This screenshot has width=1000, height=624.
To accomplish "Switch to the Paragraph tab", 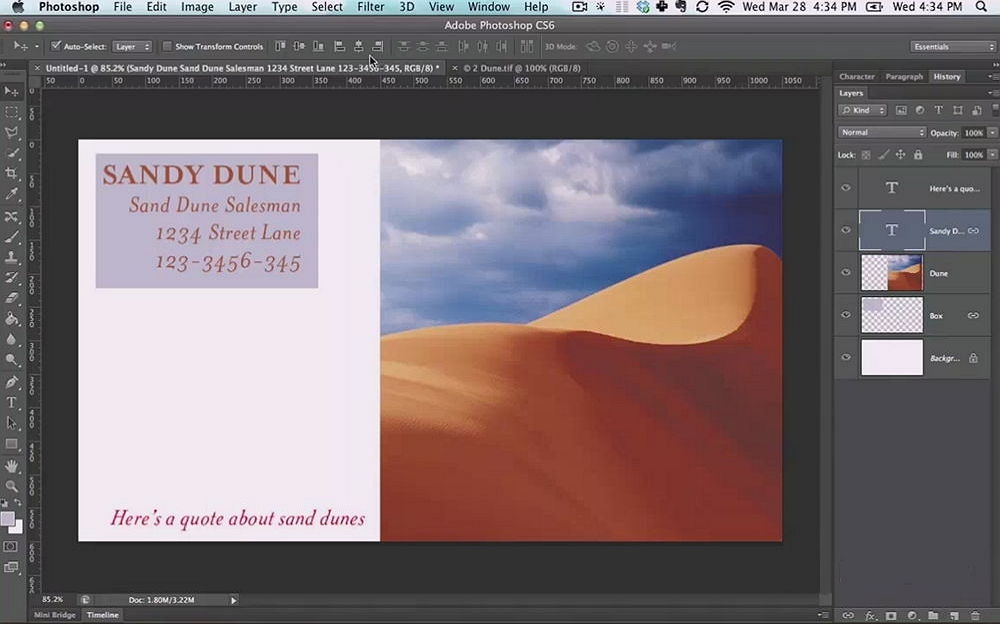I will (904, 77).
